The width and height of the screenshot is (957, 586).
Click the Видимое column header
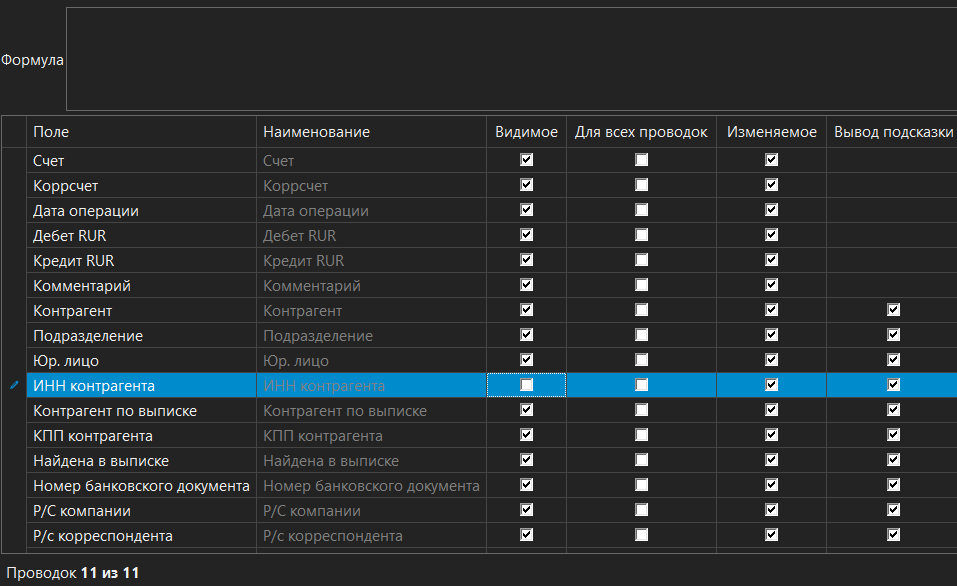526,132
